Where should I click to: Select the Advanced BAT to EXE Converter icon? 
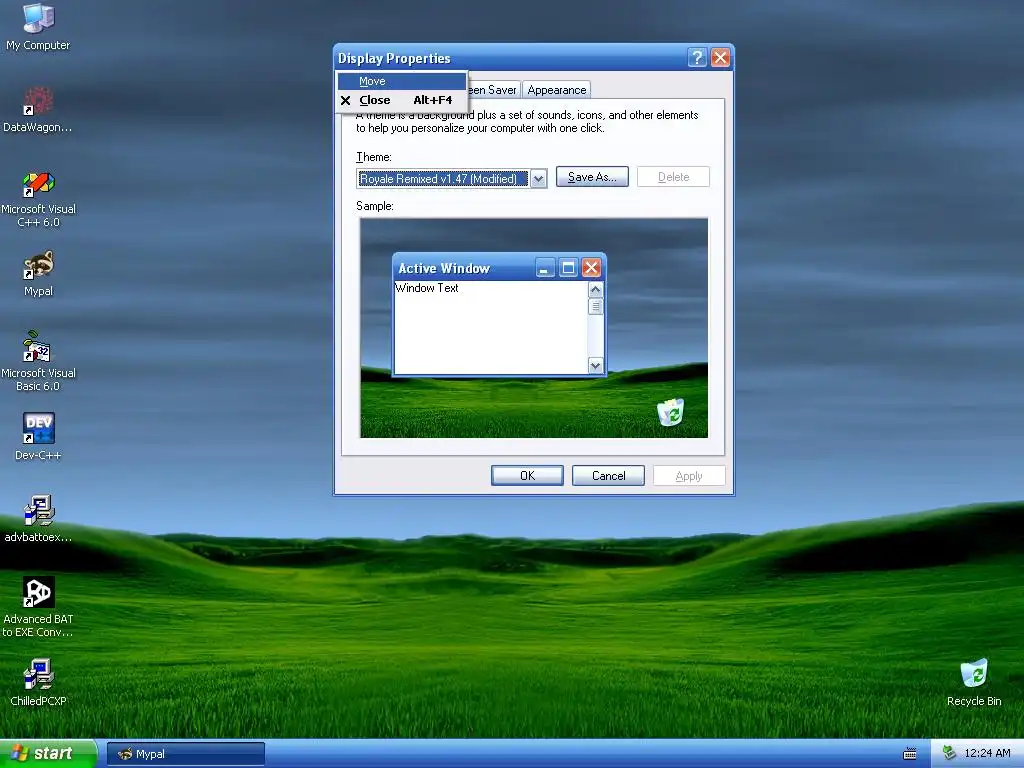(38, 607)
